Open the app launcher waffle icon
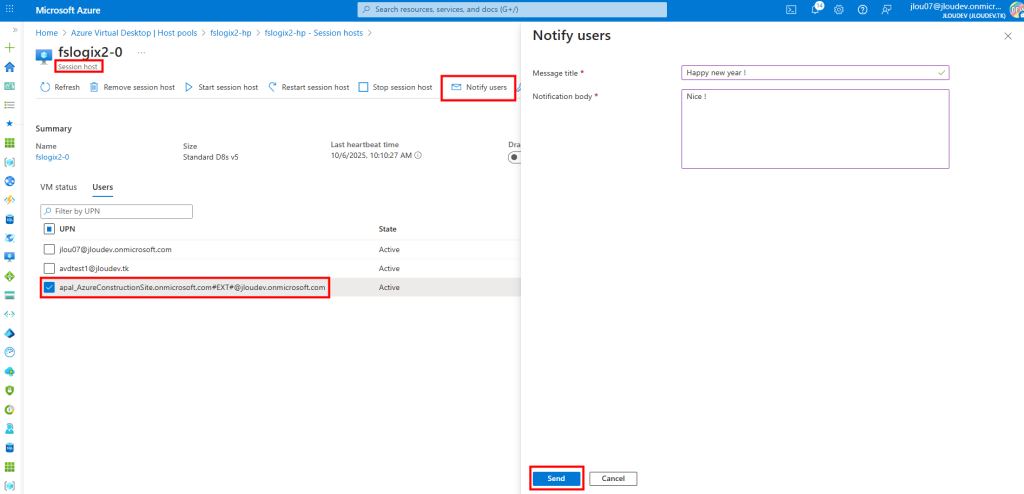 click(10, 10)
